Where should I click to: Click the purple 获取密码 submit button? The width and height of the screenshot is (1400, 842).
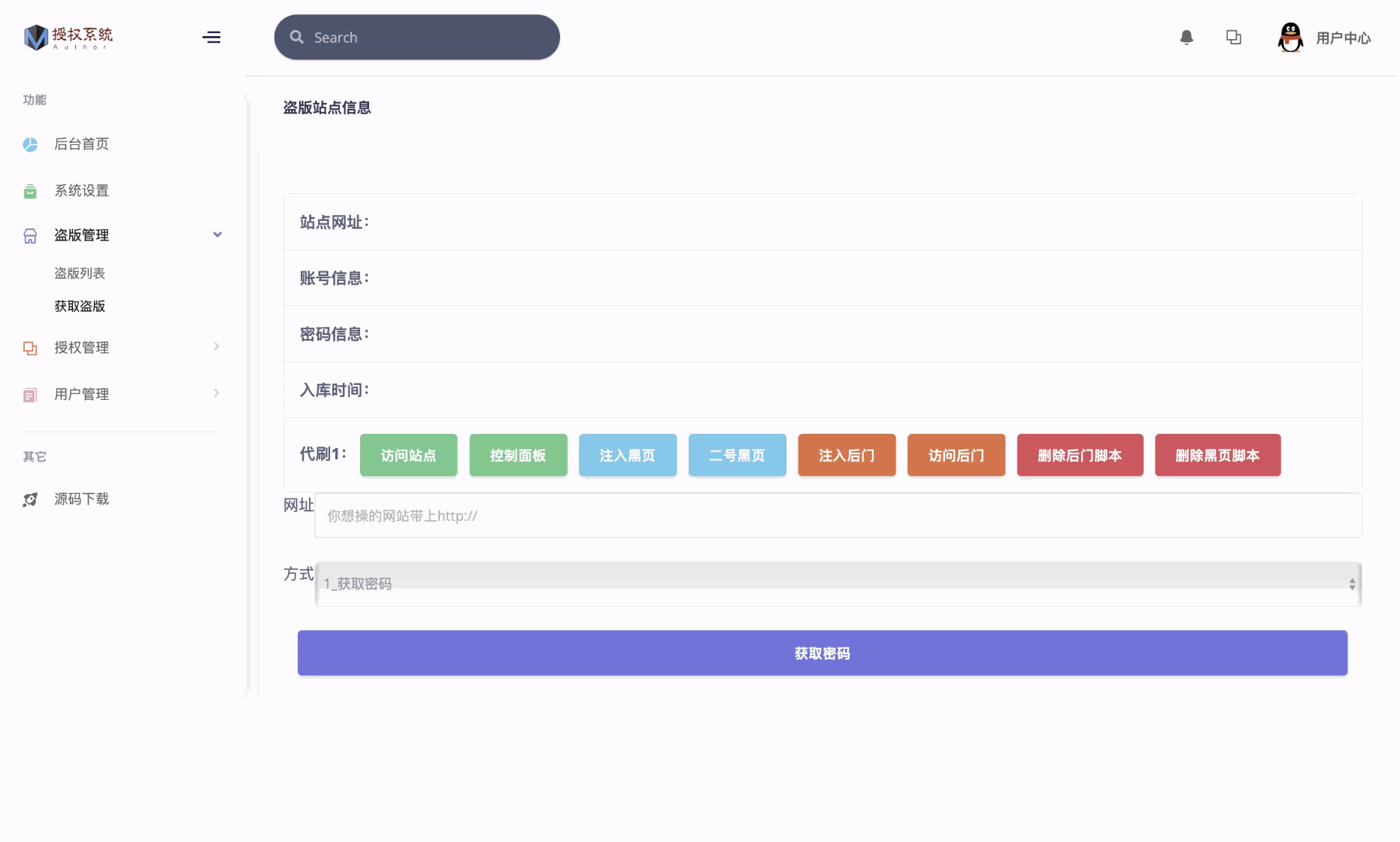pos(822,653)
